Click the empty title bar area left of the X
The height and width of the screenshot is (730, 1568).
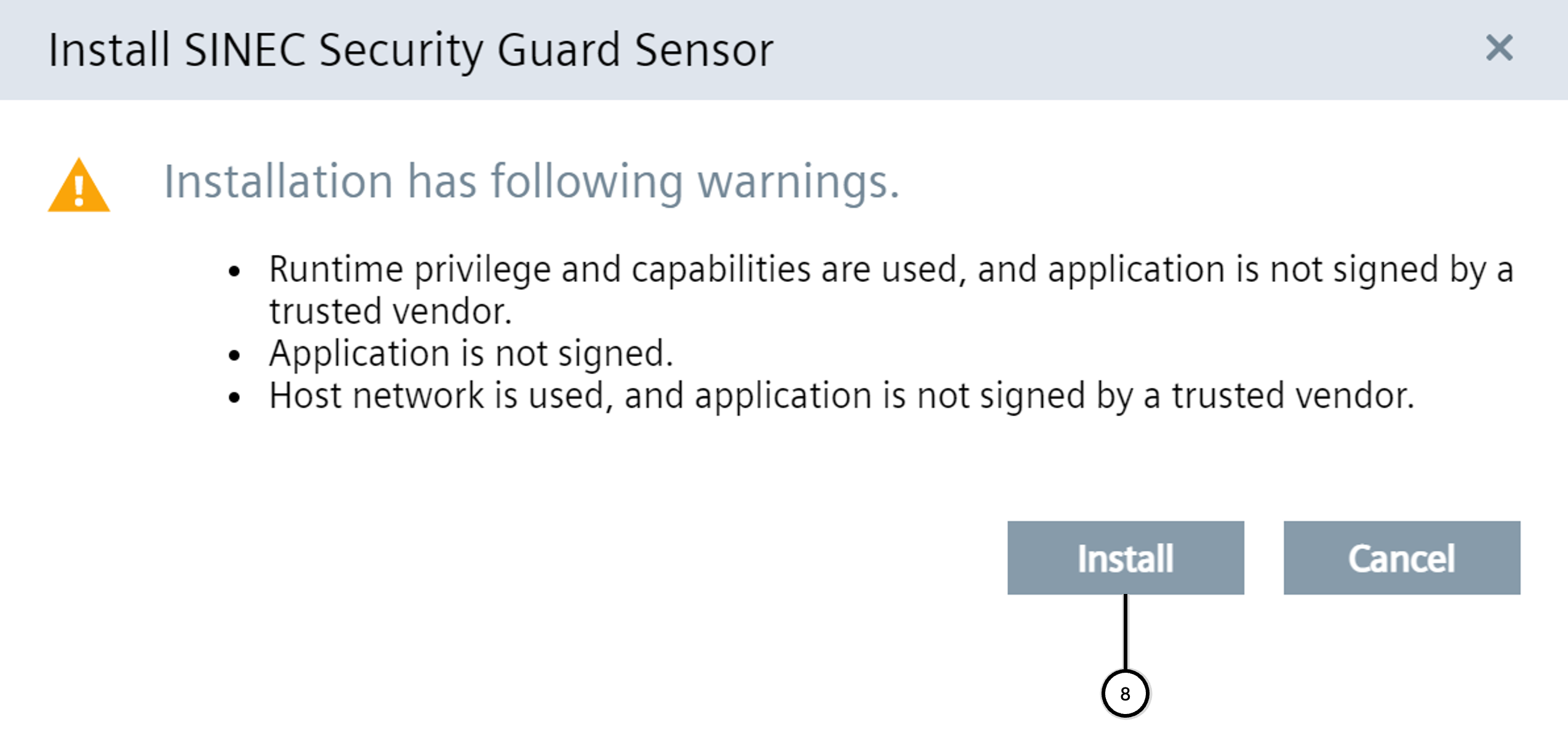pyautogui.click(x=1108, y=49)
